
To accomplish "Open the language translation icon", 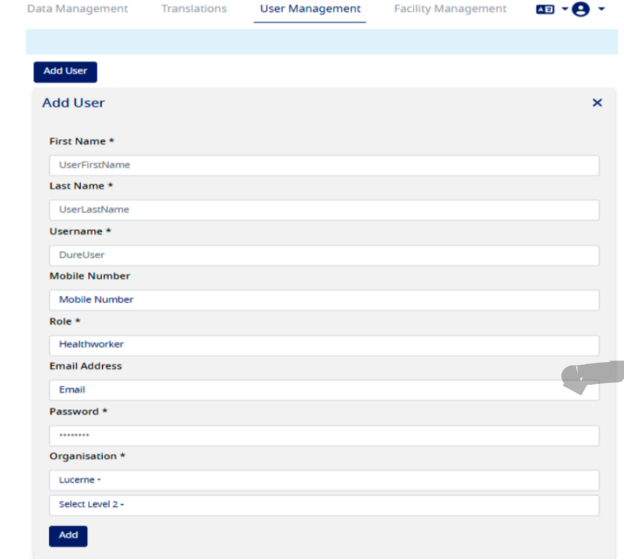I will (x=545, y=9).
